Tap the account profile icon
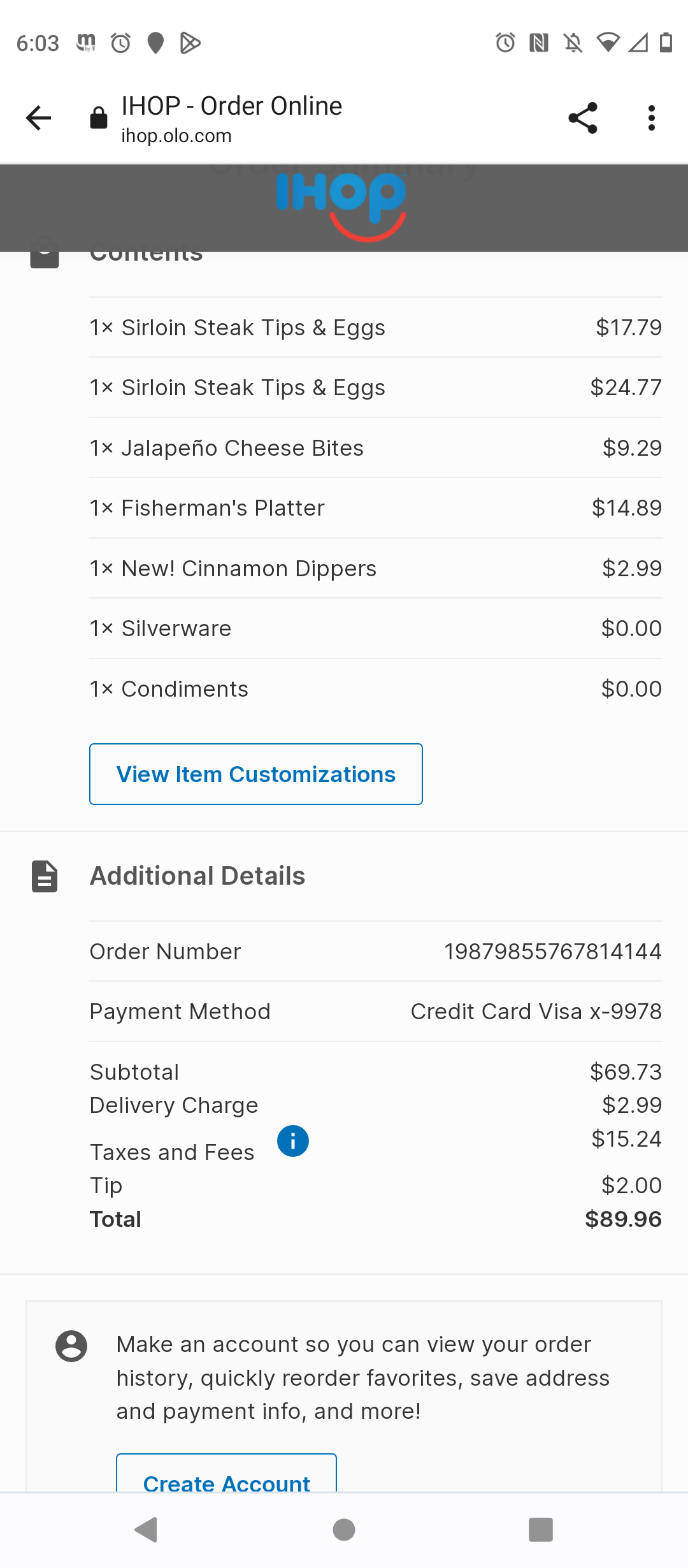Viewport: 688px width, 1568px height. 71,1346
